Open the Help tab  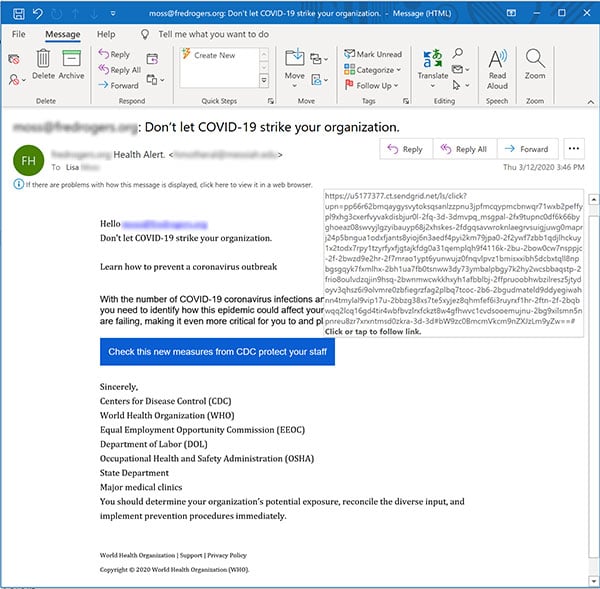[106, 34]
